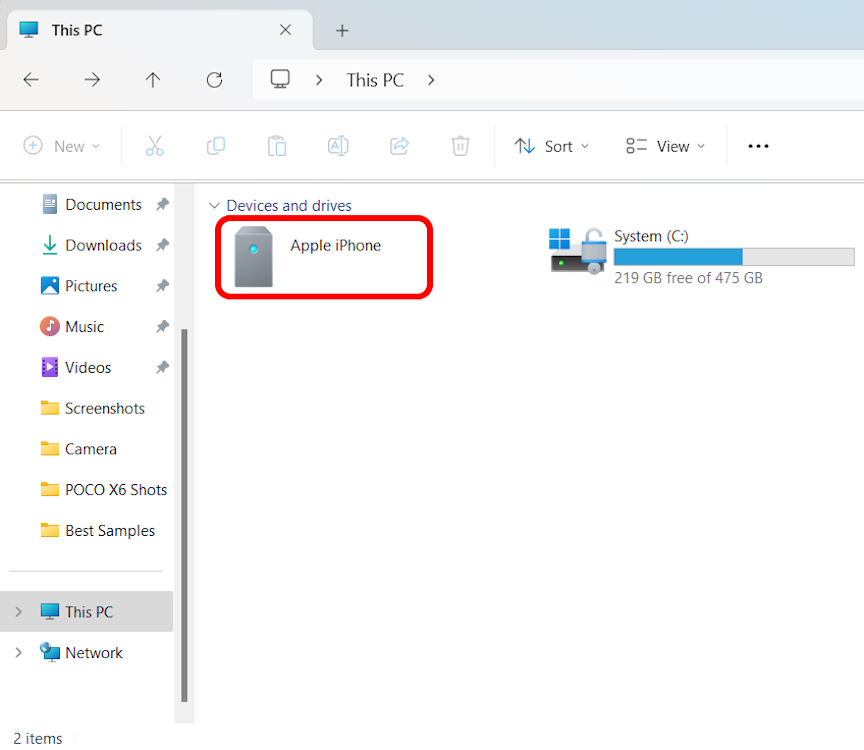This screenshot has width=864, height=750.
Task: Unpin Documents using its pin icon
Action: pos(162,204)
